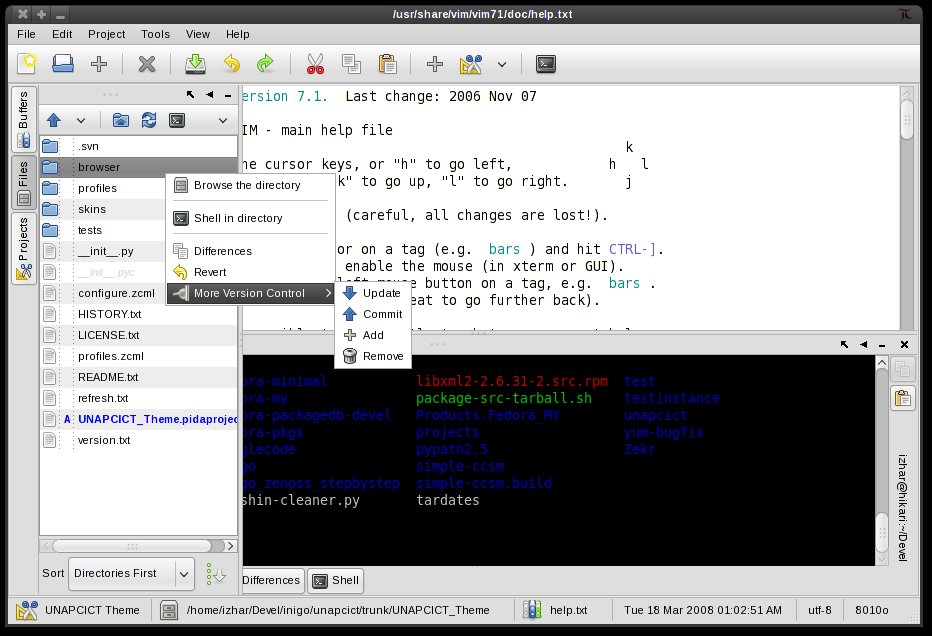Select the .svn folder row
932x636 pixels.
click(x=138, y=146)
